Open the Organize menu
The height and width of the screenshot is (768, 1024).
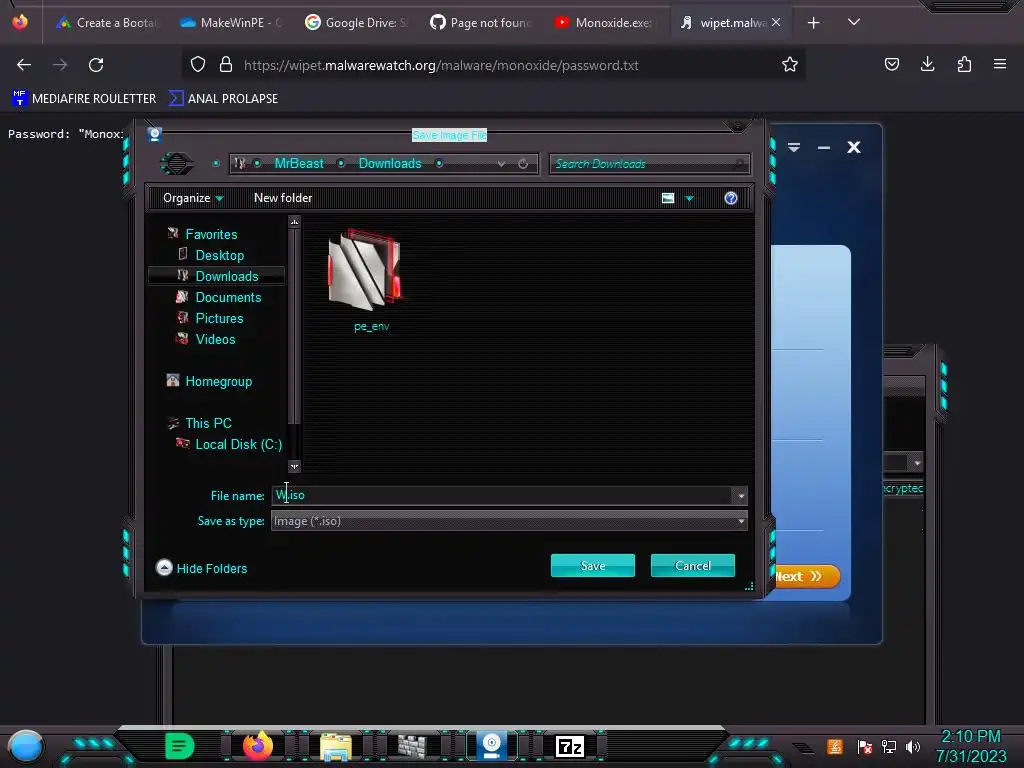point(193,198)
